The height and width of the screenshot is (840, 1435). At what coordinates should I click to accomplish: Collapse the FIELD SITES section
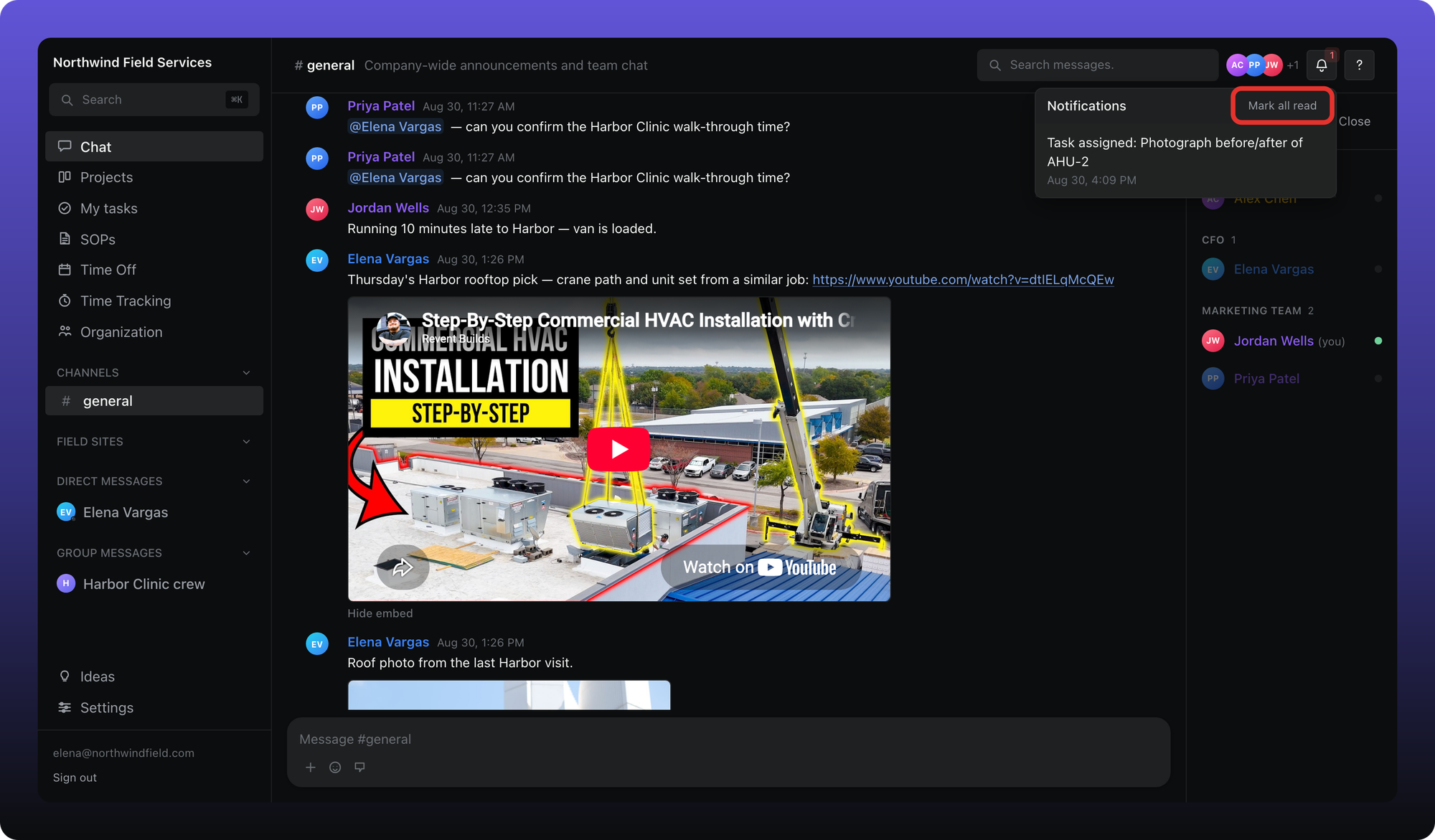click(x=246, y=441)
